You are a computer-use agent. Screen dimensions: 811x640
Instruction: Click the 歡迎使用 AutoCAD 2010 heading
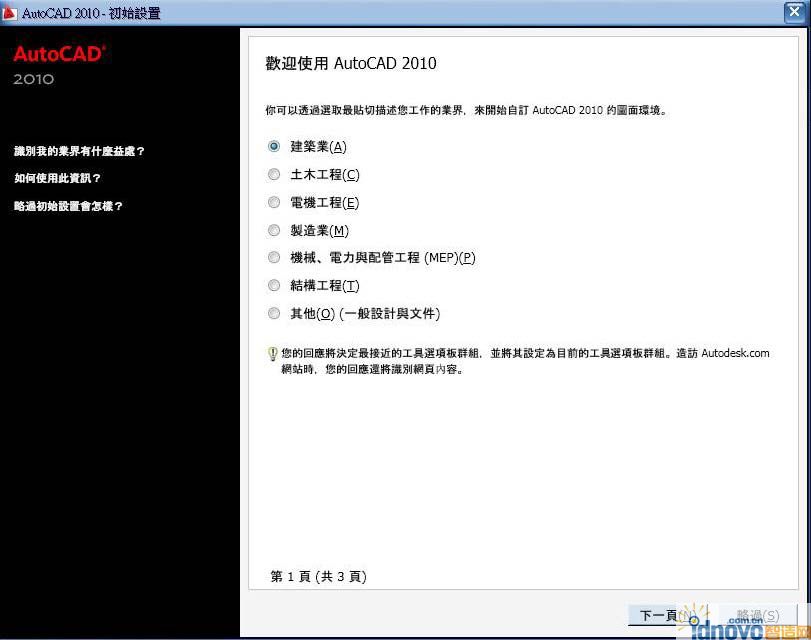[x=350, y=64]
